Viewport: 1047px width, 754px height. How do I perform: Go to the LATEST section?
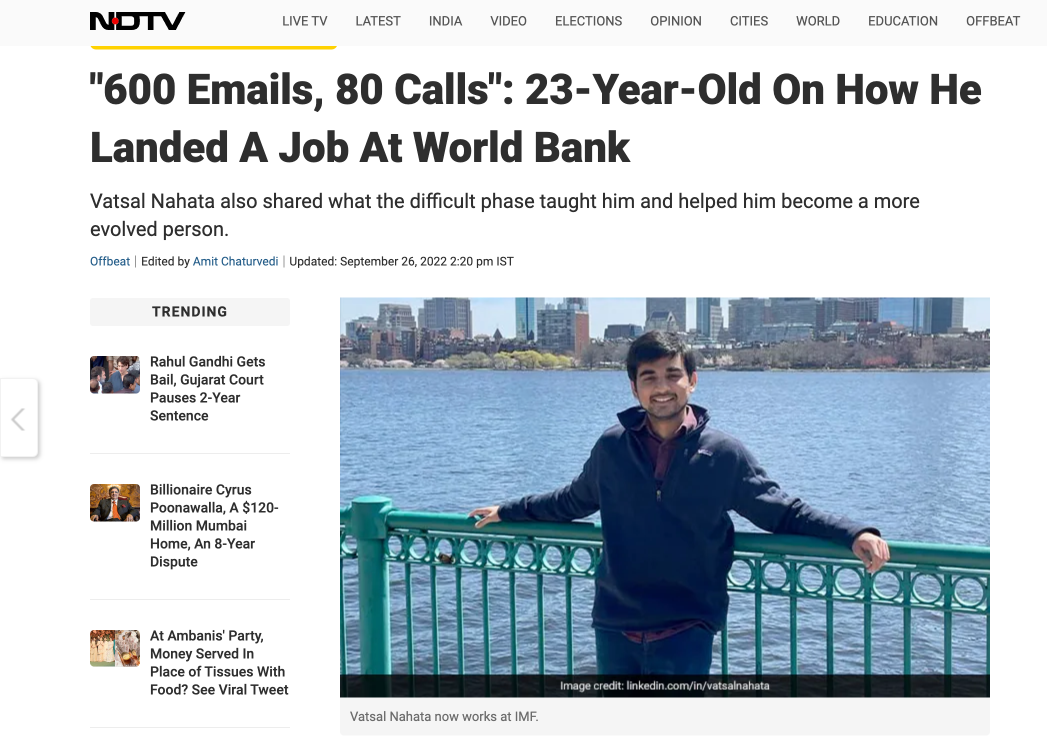click(378, 21)
